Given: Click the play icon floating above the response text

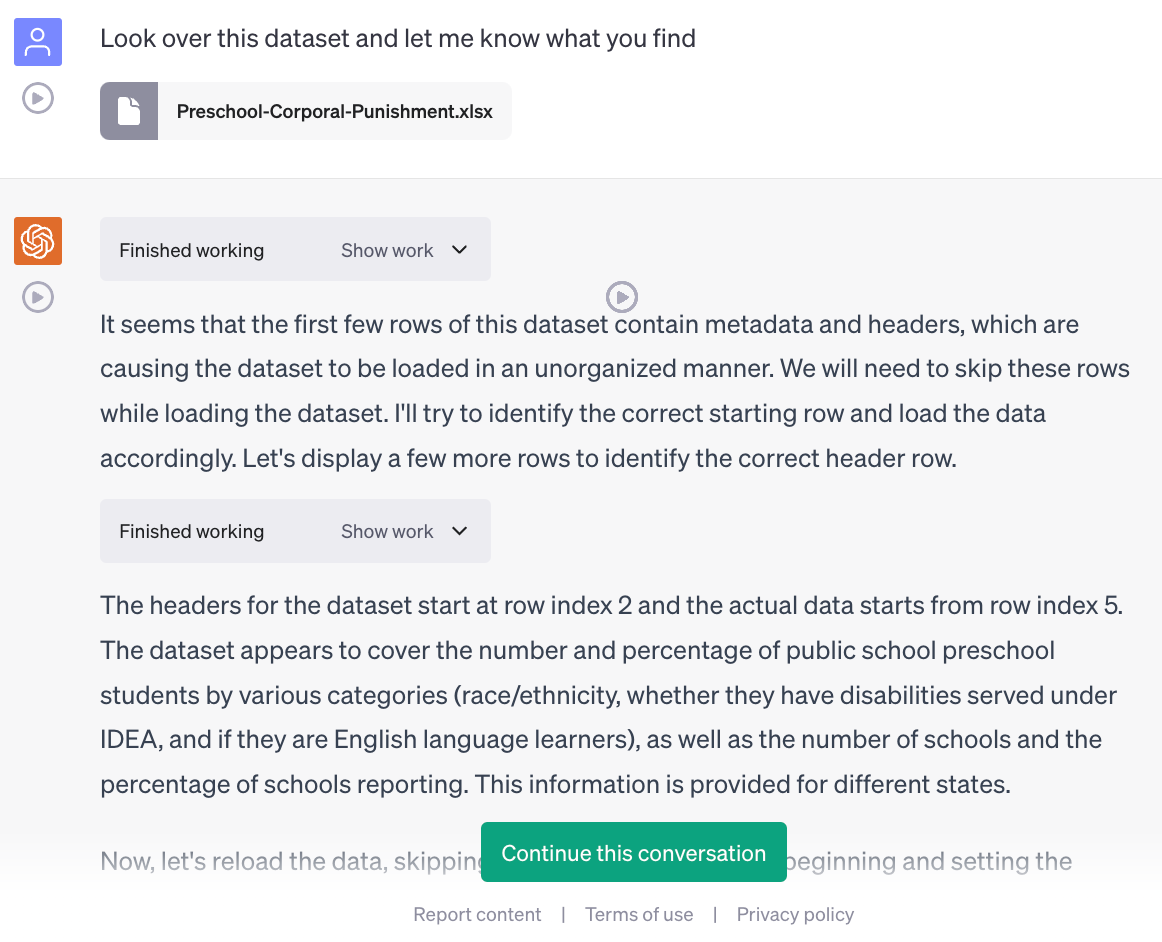Looking at the screenshot, I should (x=622, y=296).
